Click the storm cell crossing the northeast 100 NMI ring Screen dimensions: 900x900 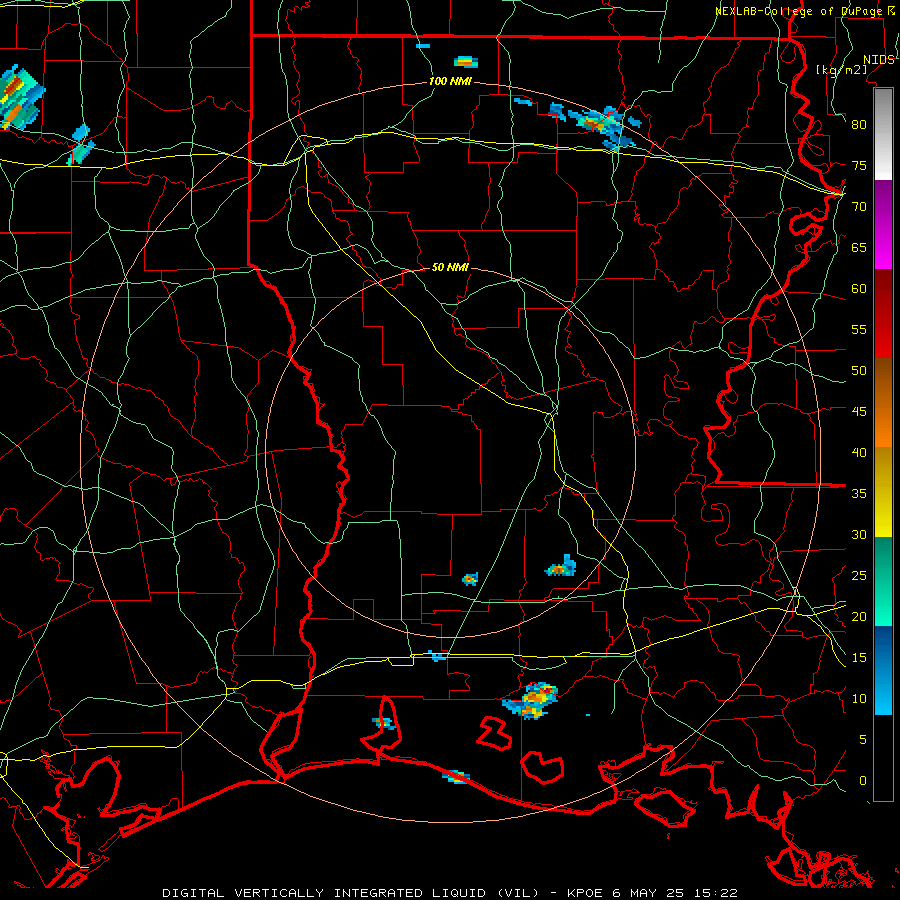click(x=603, y=126)
